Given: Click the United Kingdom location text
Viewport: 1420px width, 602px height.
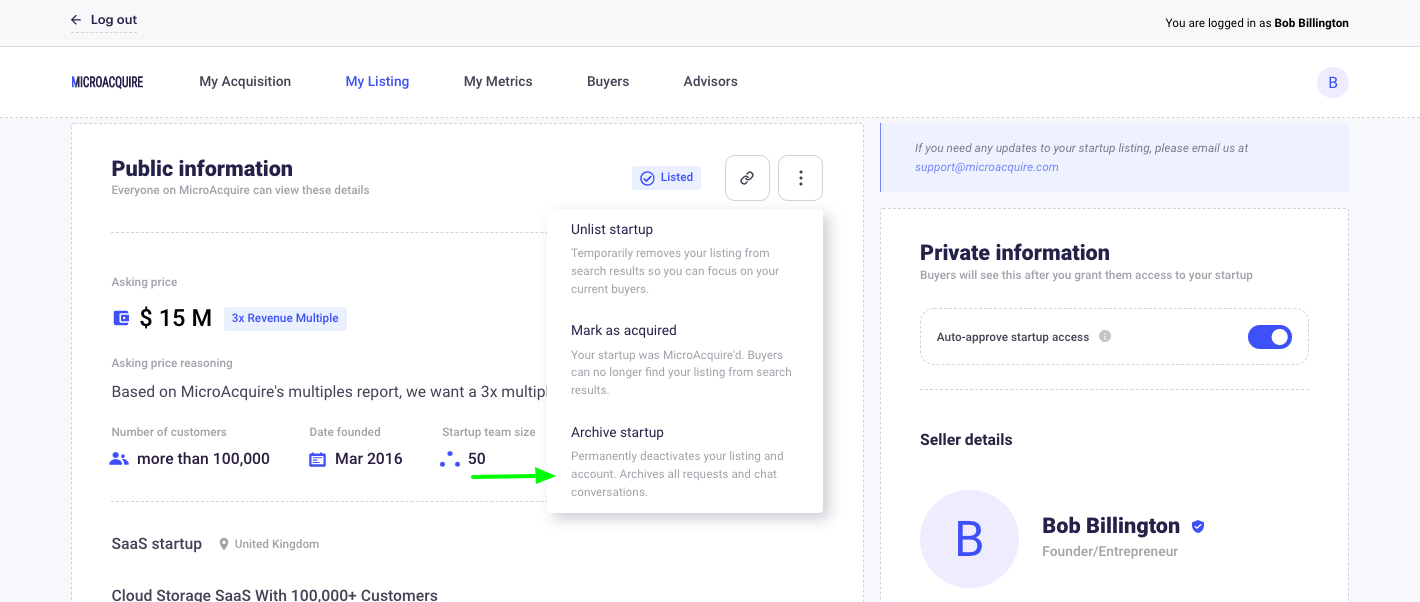Looking at the screenshot, I should (x=277, y=544).
